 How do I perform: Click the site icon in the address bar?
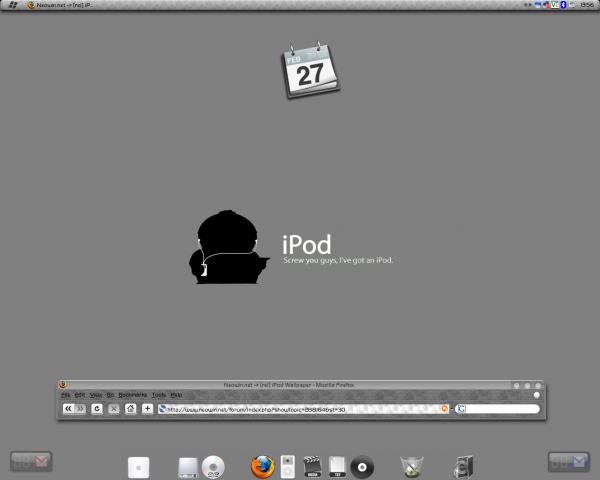(162, 409)
